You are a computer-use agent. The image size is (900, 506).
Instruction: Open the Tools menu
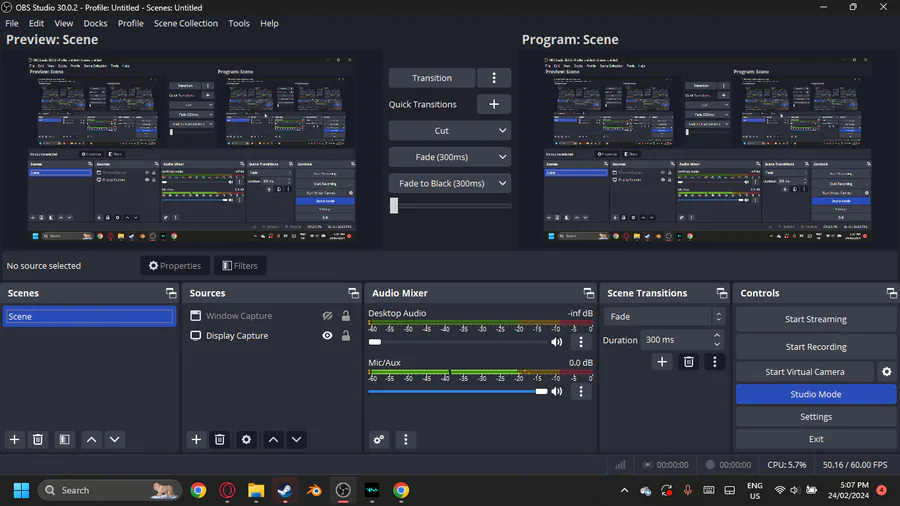pyautogui.click(x=239, y=24)
